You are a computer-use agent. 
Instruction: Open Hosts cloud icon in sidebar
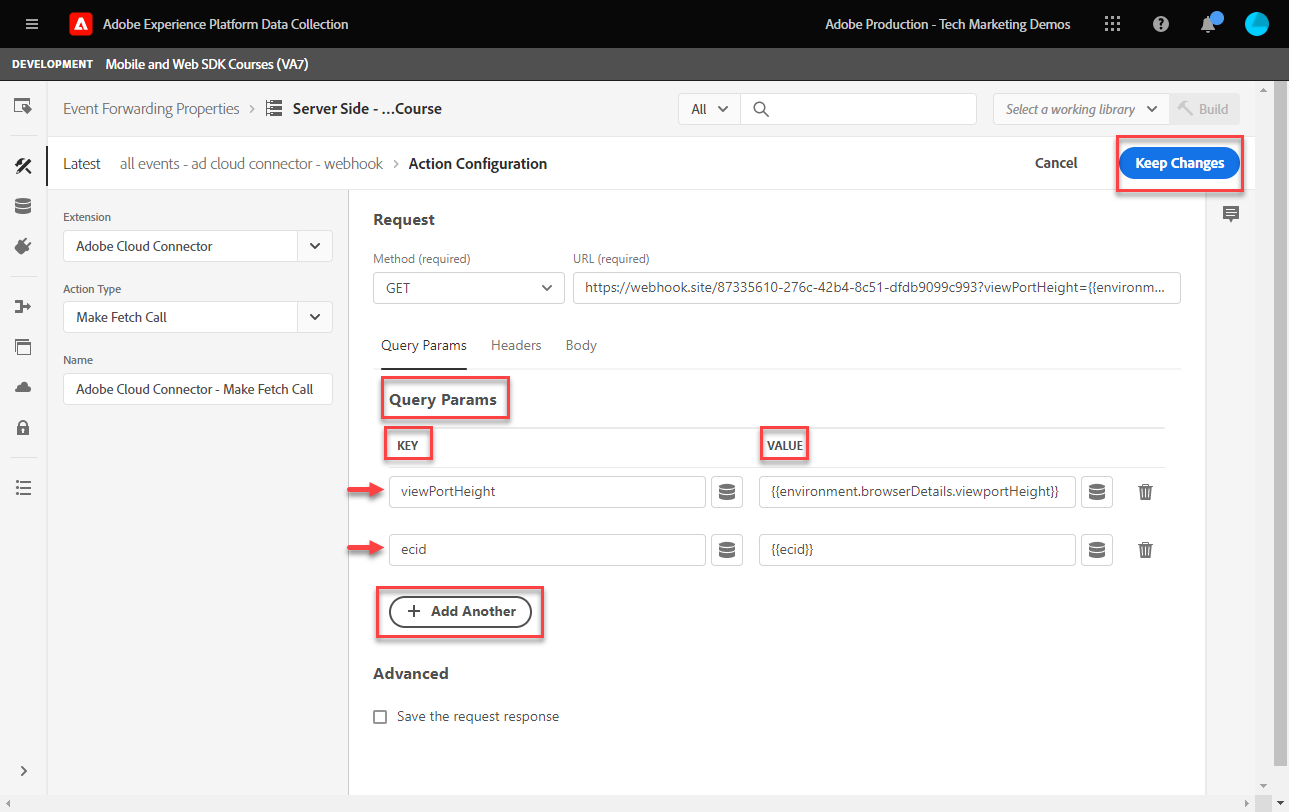[23, 387]
